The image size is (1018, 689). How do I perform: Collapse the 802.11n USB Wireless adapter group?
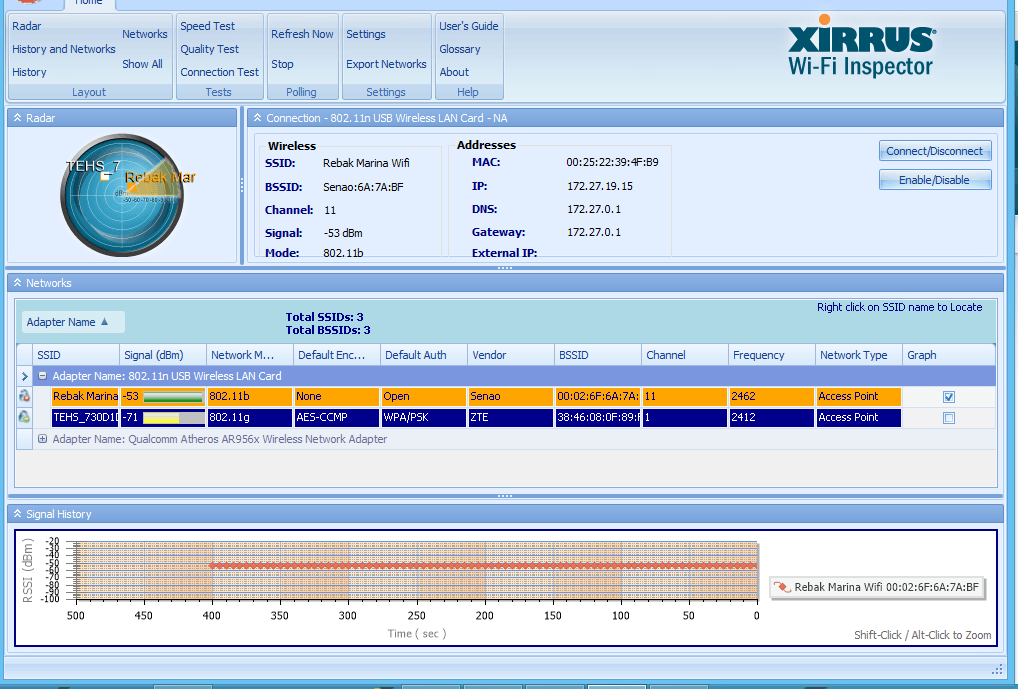pos(43,376)
